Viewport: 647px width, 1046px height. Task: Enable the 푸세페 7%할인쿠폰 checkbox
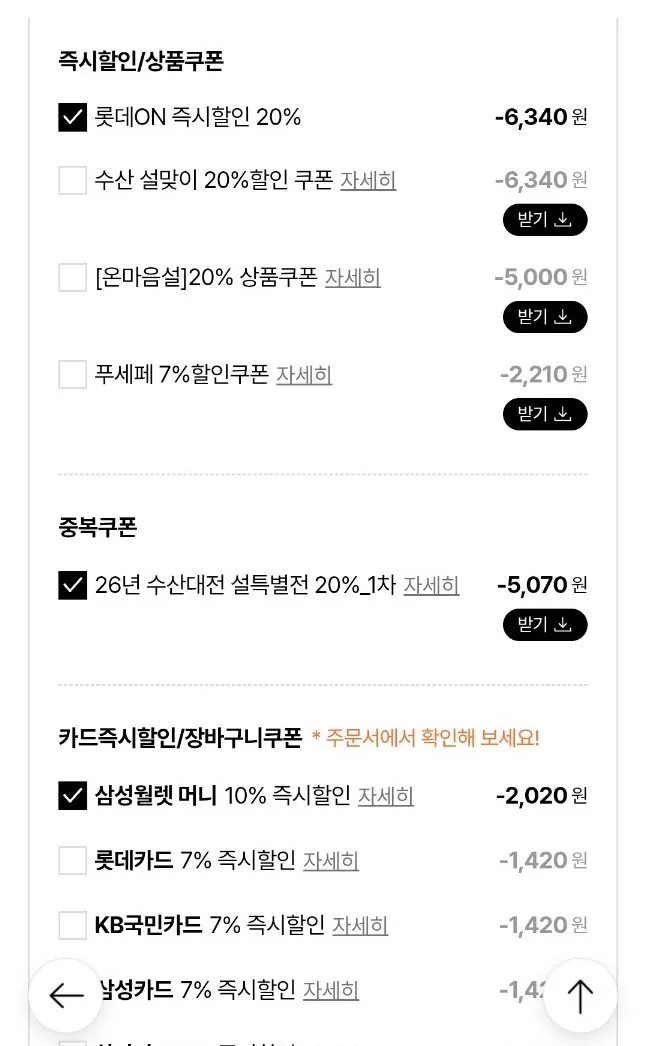pyautogui.click(x=73, y=374)
